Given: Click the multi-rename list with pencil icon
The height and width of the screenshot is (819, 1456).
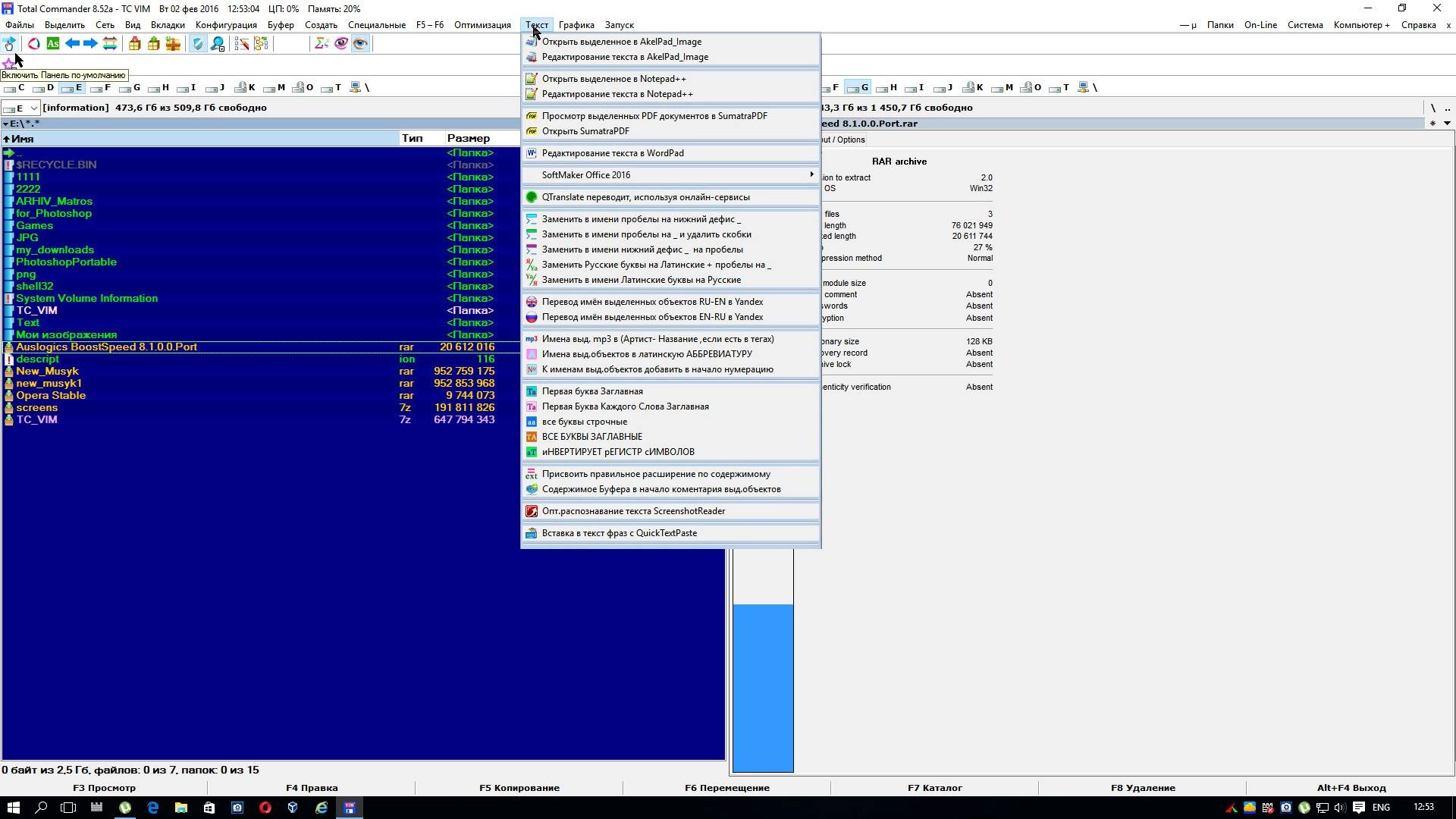Looking at the screenshot, I should pyautogui.click(x=242, y=43).
